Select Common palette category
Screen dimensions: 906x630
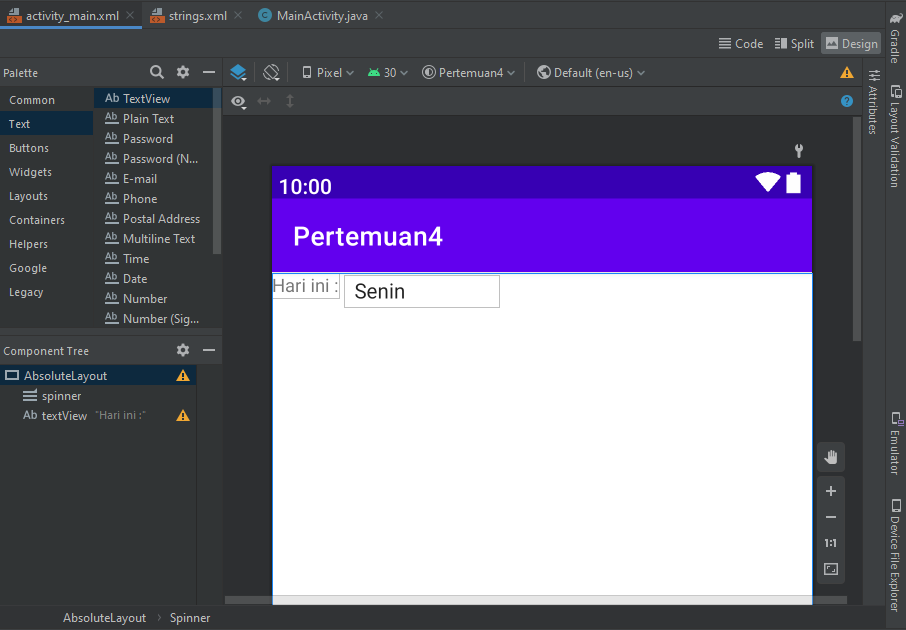click(46, 100)
